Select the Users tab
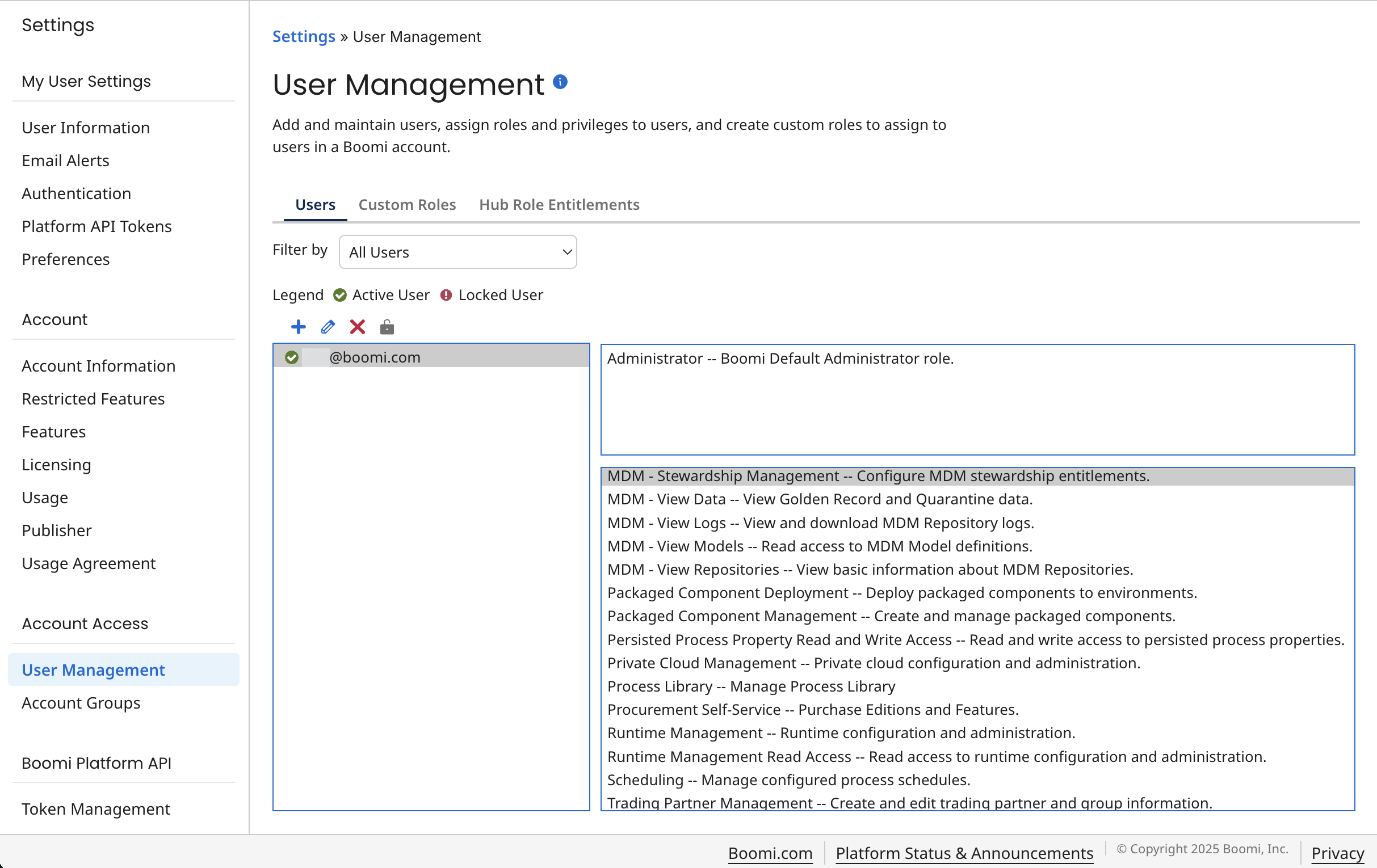1377x868 pixels. point(315,205)
